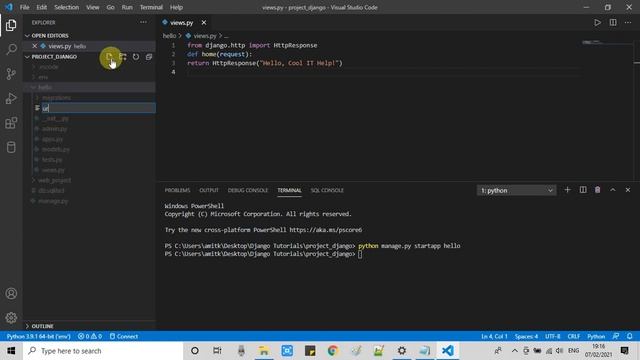
Task: Open editor more actions ellipsis
Action: (628, 22)
